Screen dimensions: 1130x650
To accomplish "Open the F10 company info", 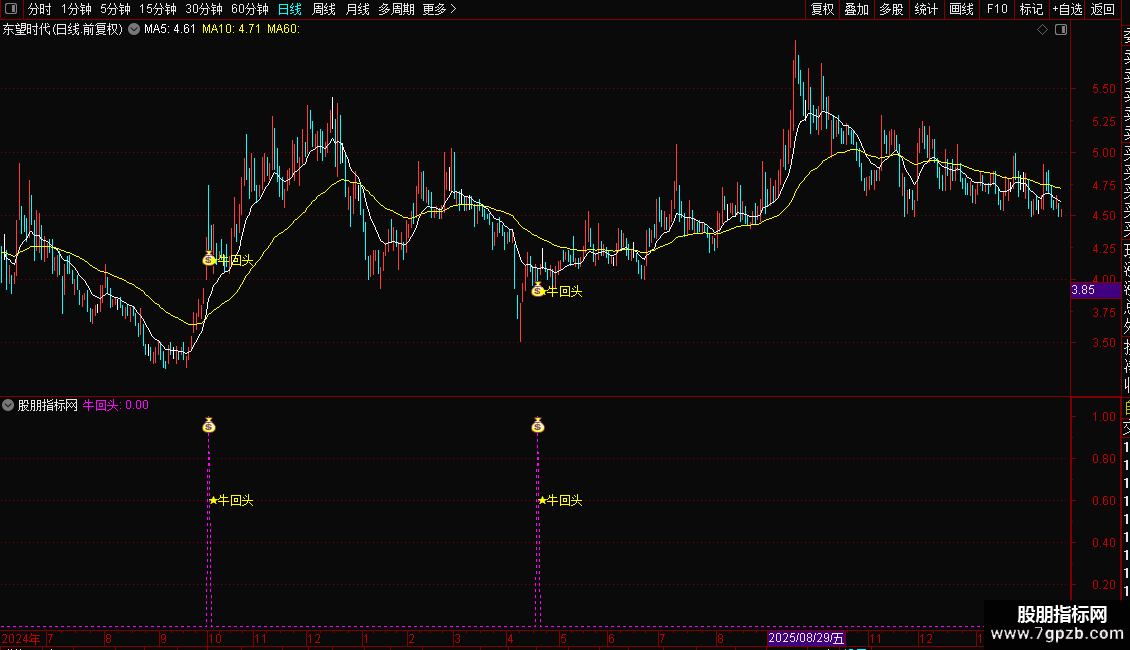I will [x=997, y=9].
